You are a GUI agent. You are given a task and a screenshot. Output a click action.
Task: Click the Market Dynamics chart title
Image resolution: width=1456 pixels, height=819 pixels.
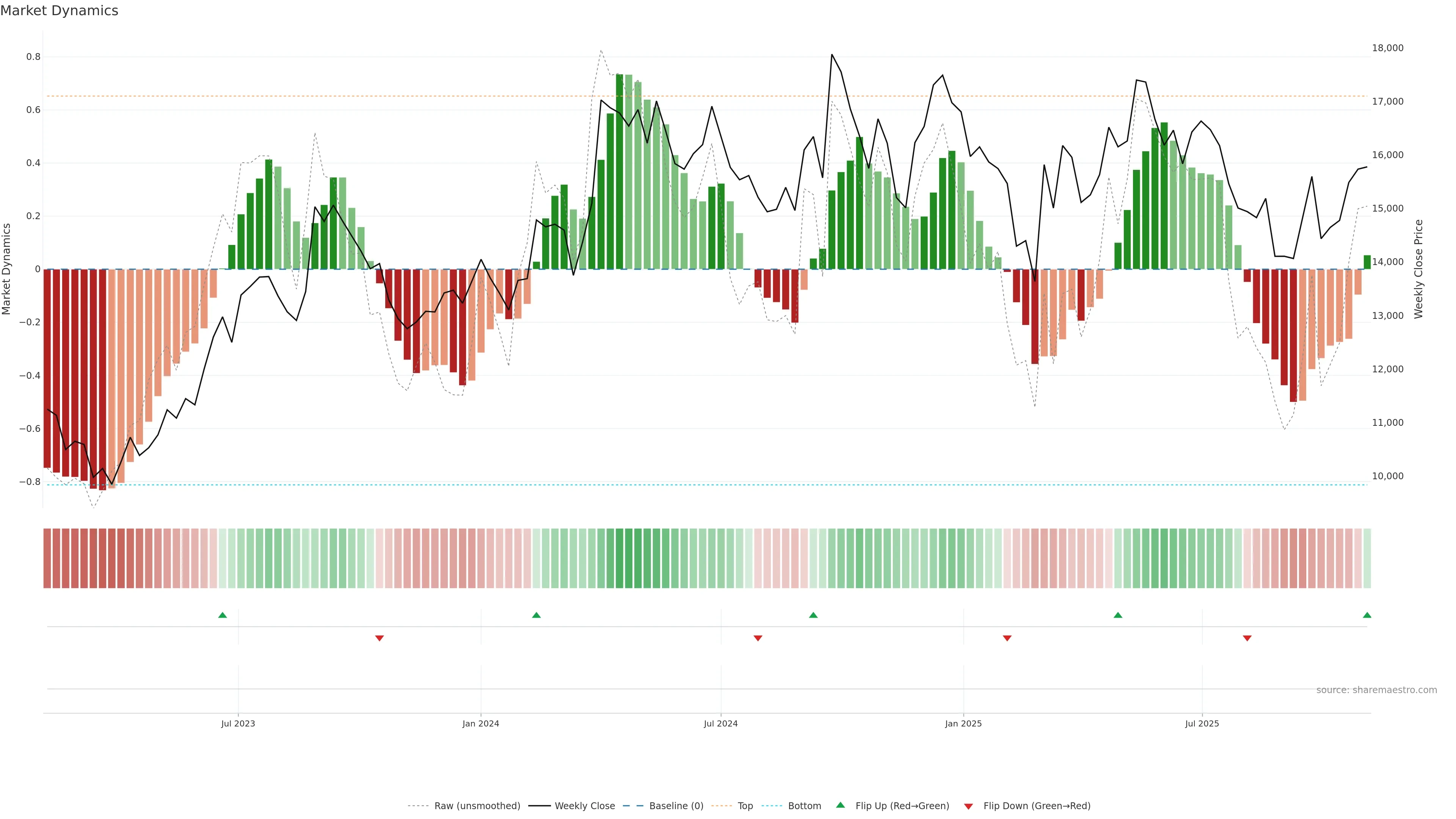pyautogui.click(x=60, y=11)
